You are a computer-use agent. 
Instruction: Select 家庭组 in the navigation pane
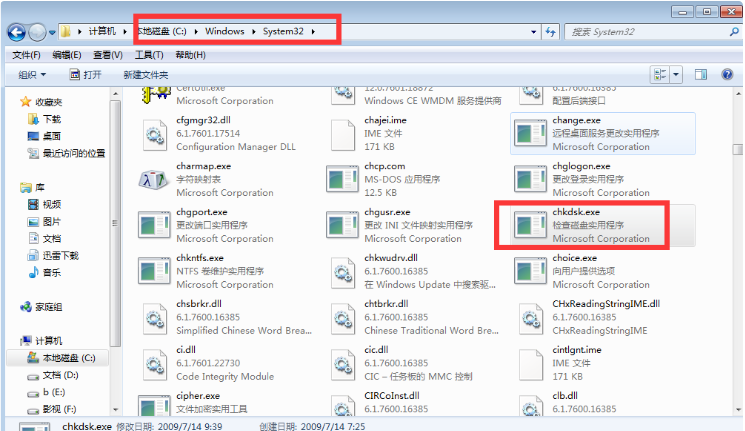pos(48,307)
